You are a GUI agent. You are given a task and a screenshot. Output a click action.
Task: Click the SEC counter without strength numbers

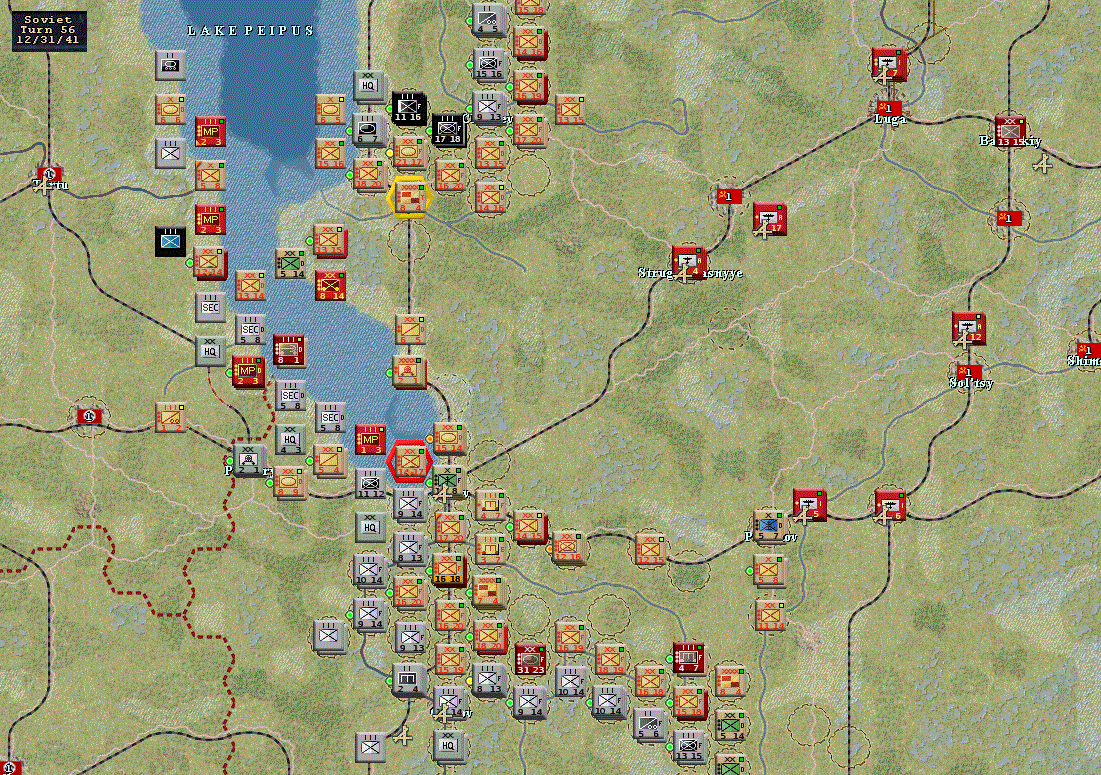[210, 307]
